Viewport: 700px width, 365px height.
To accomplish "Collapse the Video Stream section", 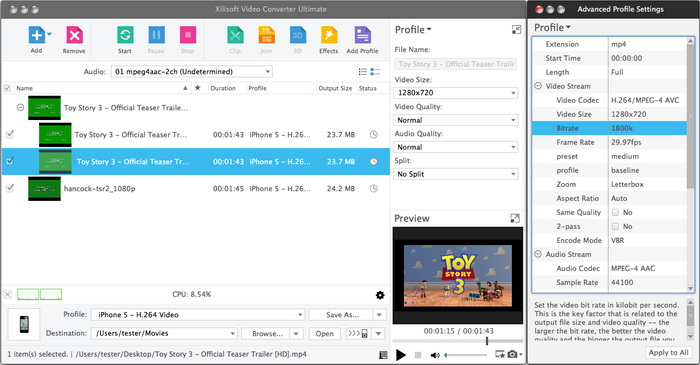I will (538, 86).
